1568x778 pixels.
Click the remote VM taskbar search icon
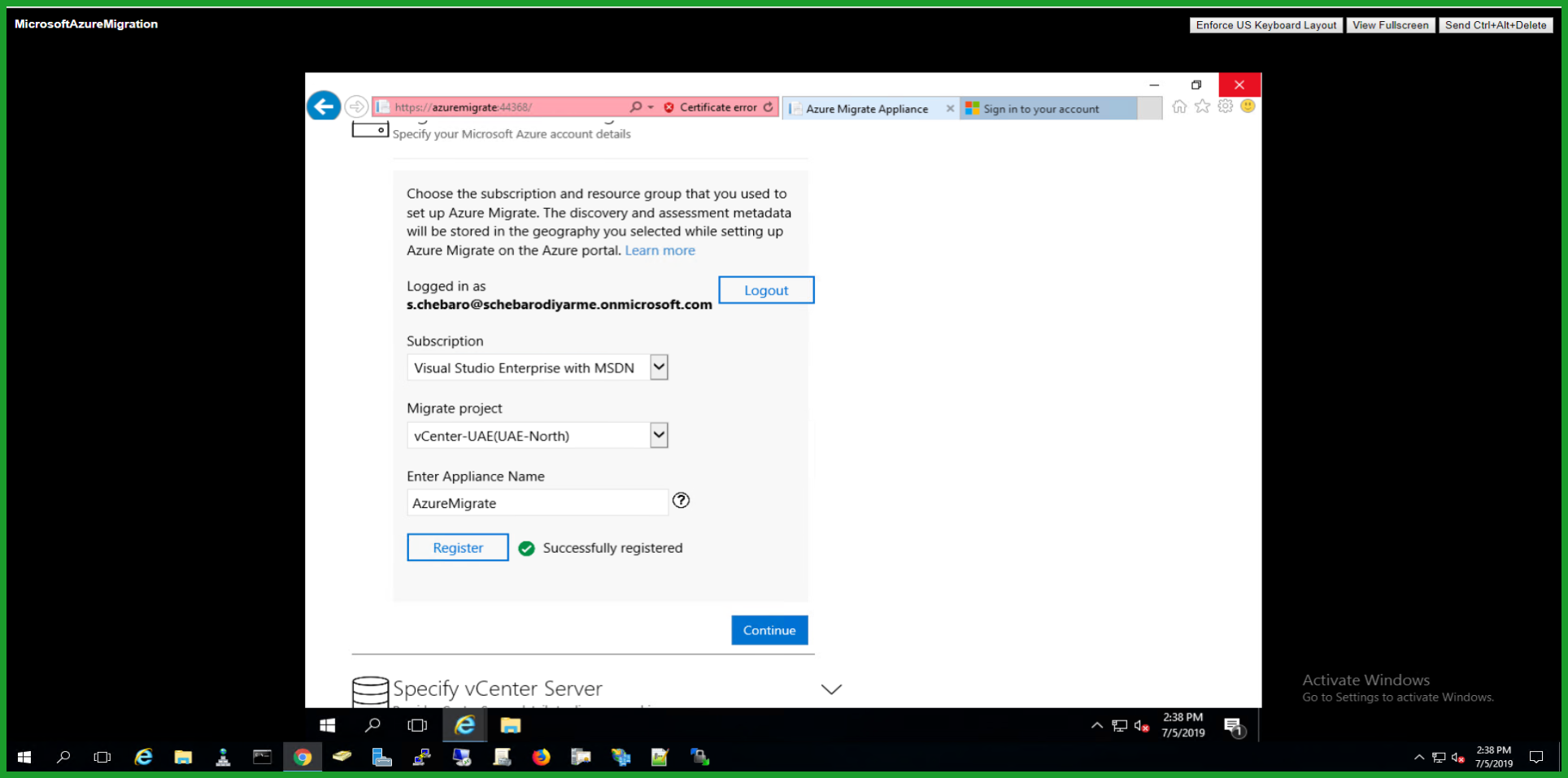pos(372,725)
